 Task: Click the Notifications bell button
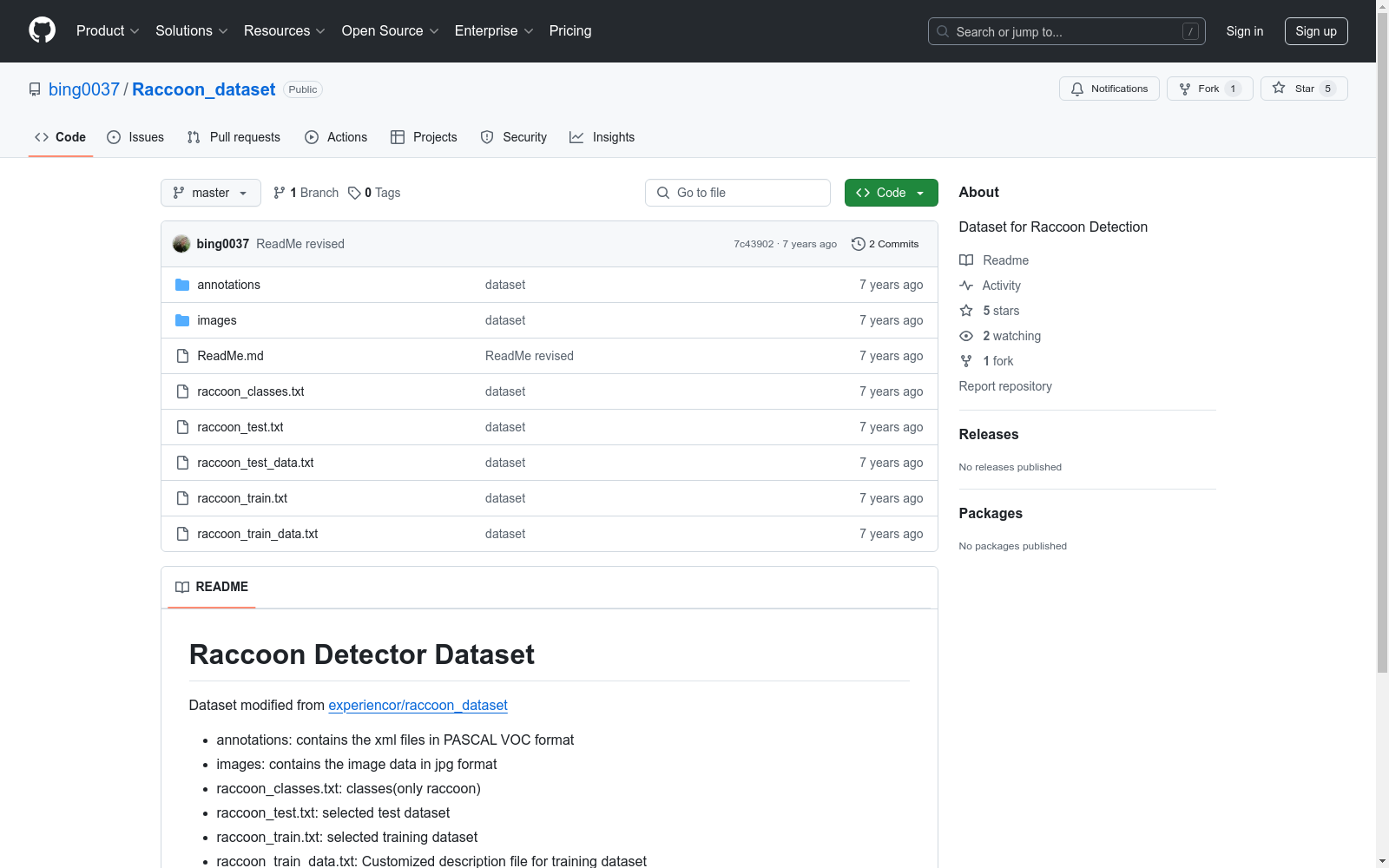1109,89
